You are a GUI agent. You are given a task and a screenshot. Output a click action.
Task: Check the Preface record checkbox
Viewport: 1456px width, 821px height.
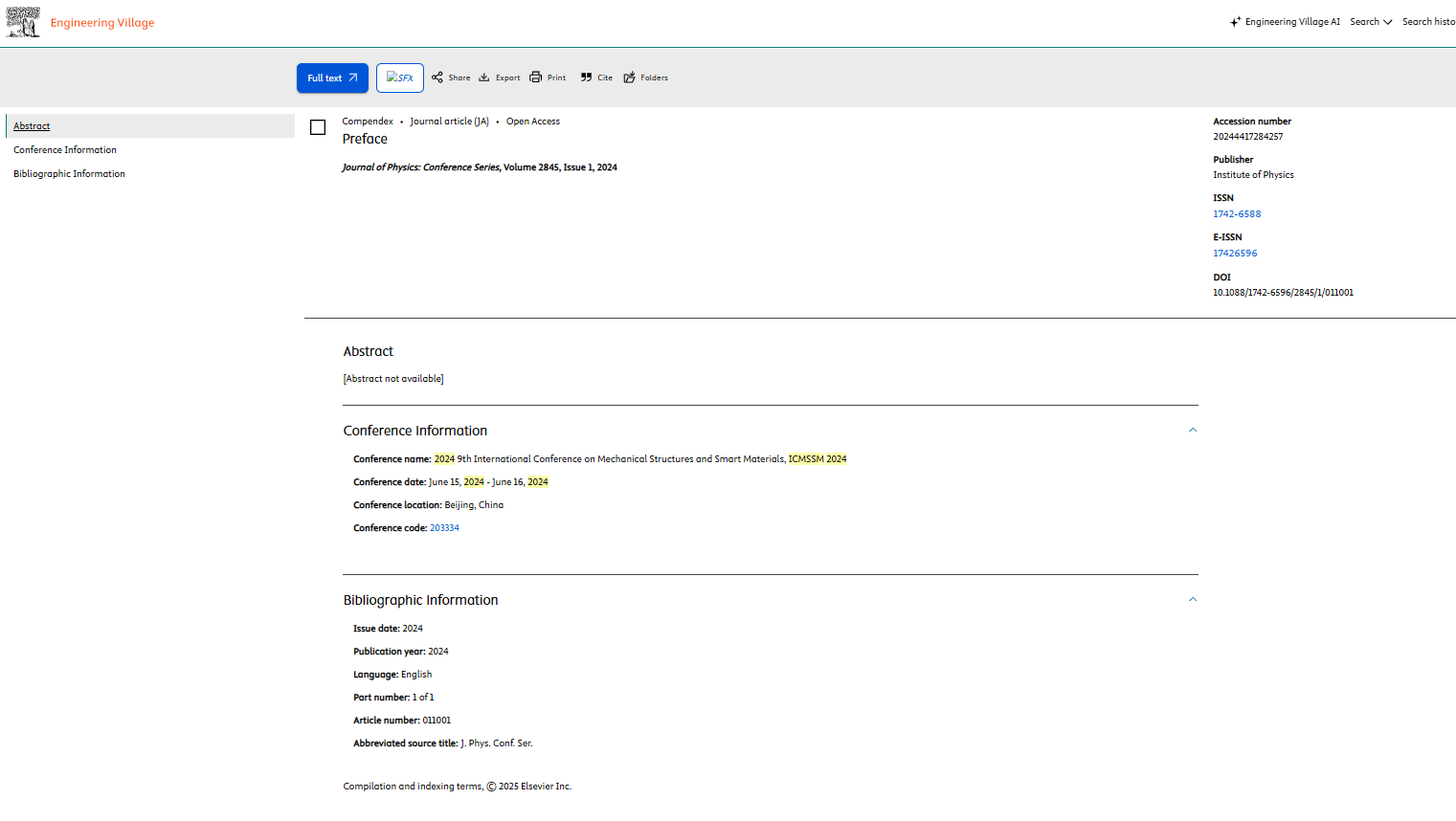[318, 127]
